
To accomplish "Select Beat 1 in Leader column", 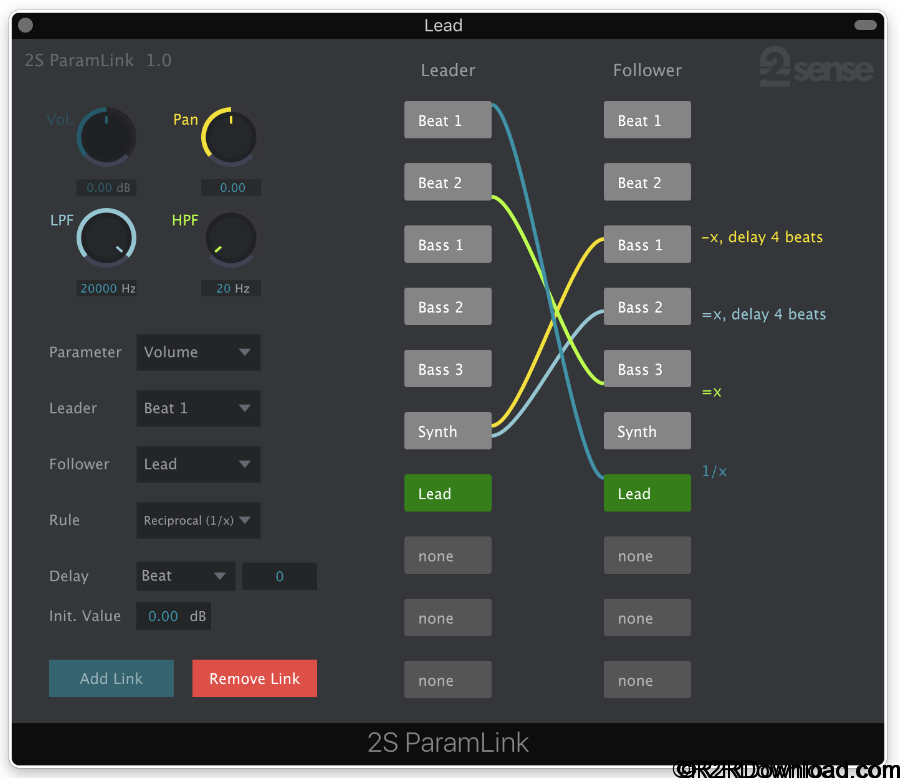I will click(x=448, y=120).
